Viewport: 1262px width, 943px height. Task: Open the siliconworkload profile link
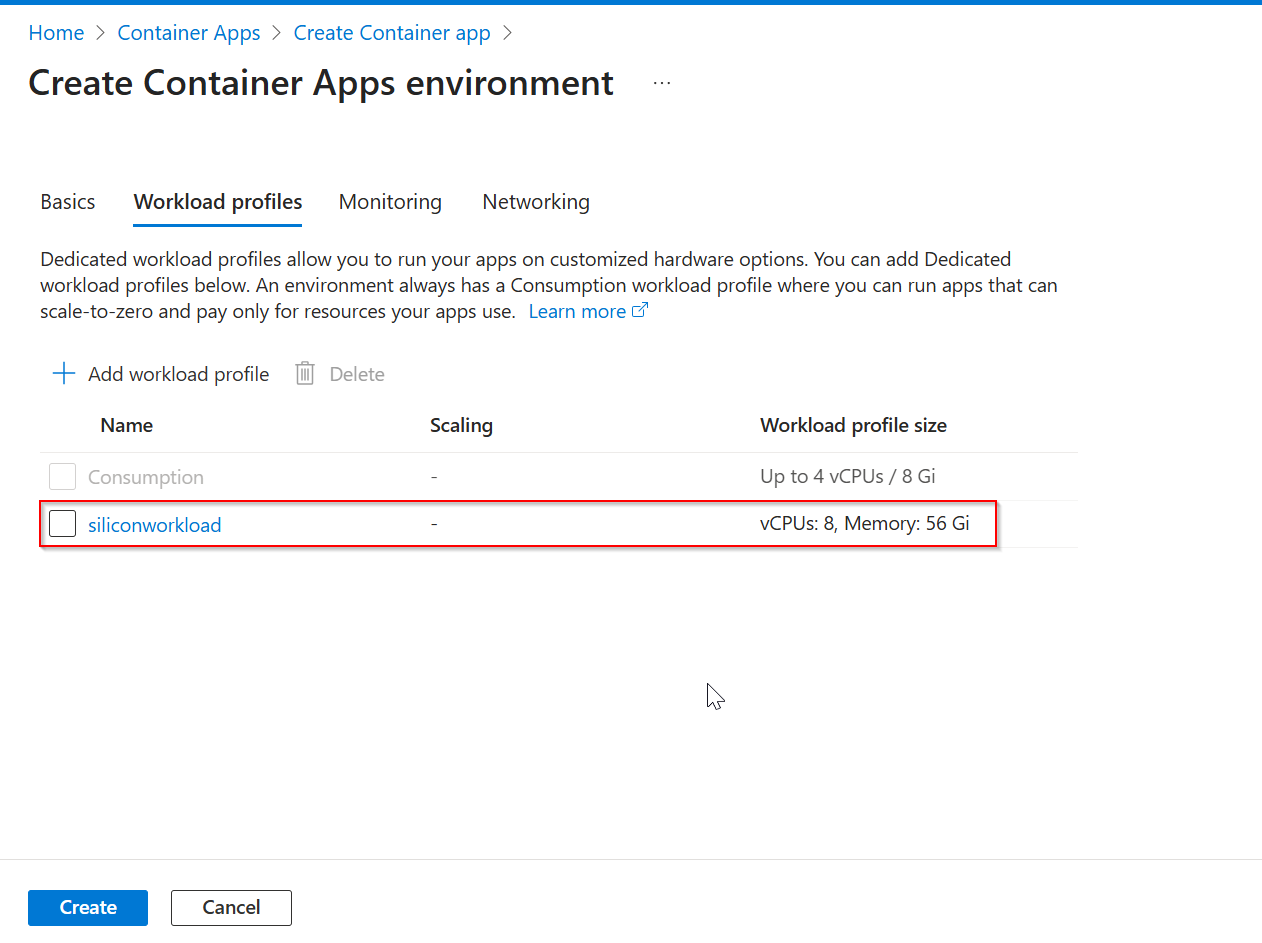click(x=154, y=525)
